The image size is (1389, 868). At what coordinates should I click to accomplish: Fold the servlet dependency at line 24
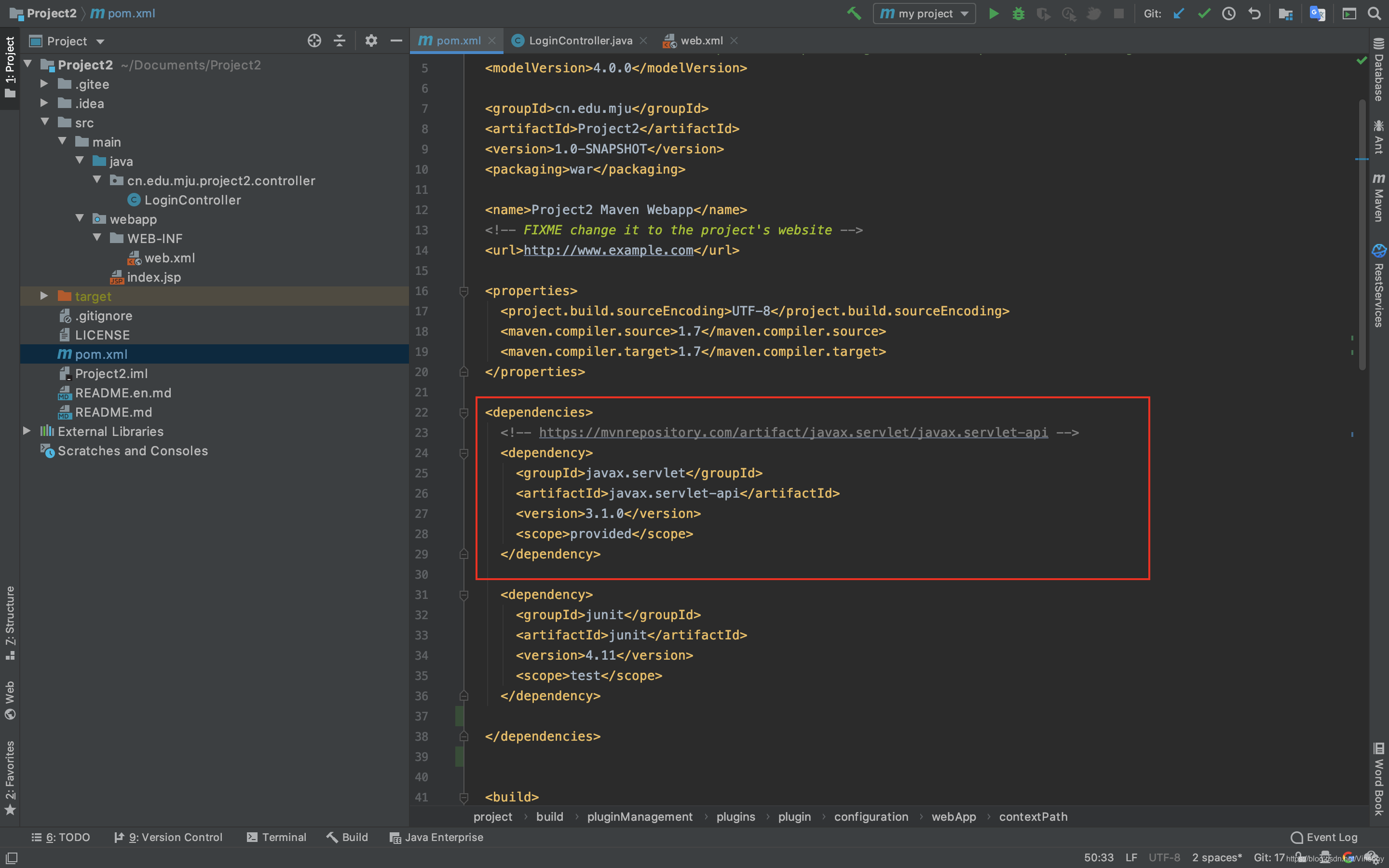464,453
